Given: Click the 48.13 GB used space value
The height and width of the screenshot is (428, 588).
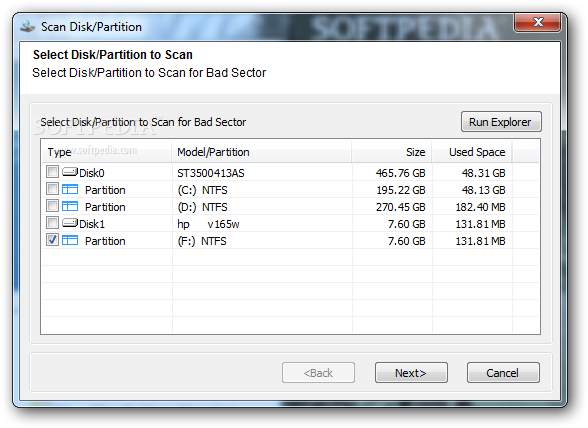Looking at the screenshot, I should point(483,190).
